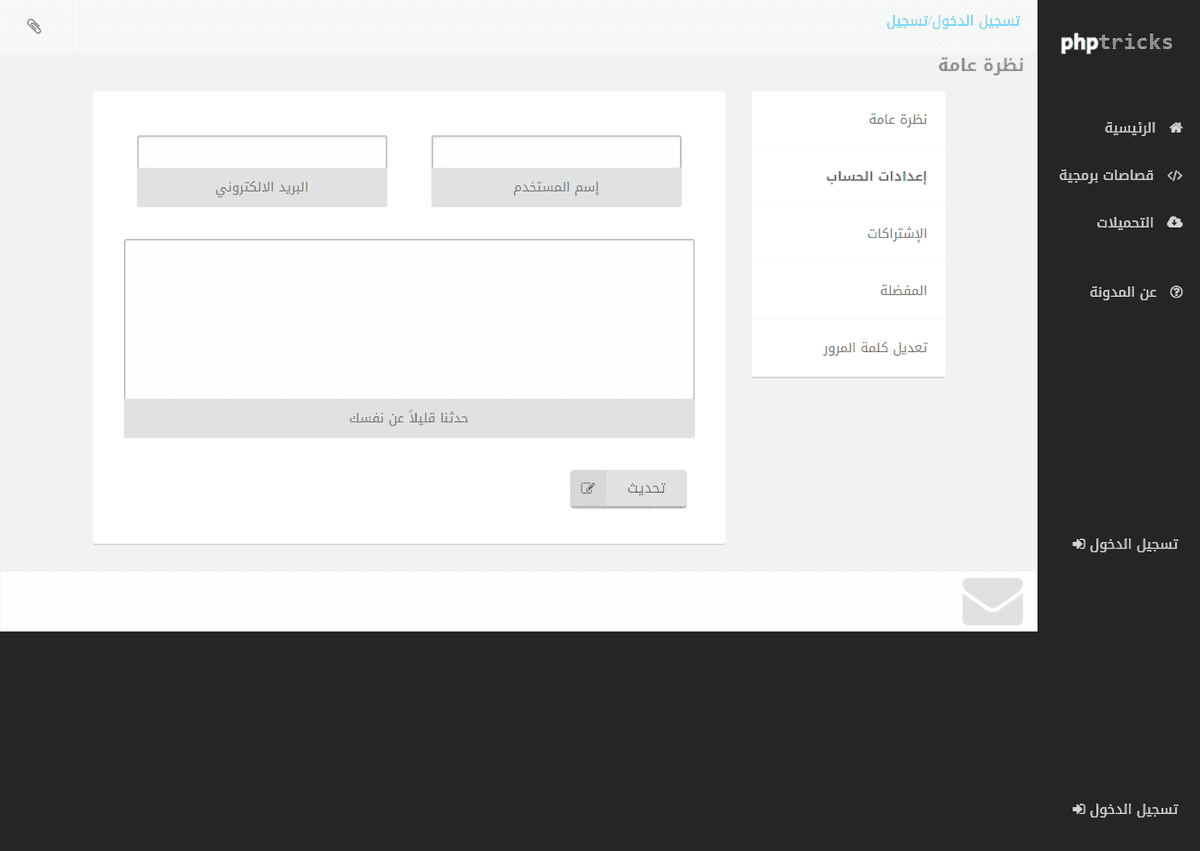Click the edit pencil icon on تحديث button

[588, 489]
